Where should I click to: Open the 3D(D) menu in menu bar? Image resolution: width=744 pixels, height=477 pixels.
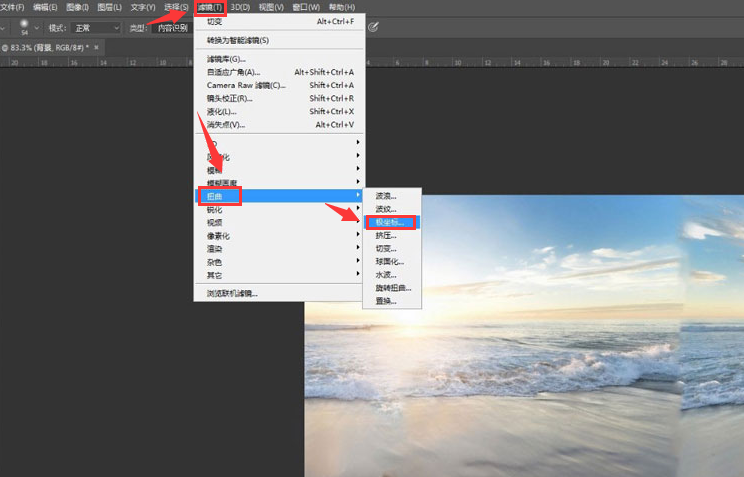tap(240, 7)
